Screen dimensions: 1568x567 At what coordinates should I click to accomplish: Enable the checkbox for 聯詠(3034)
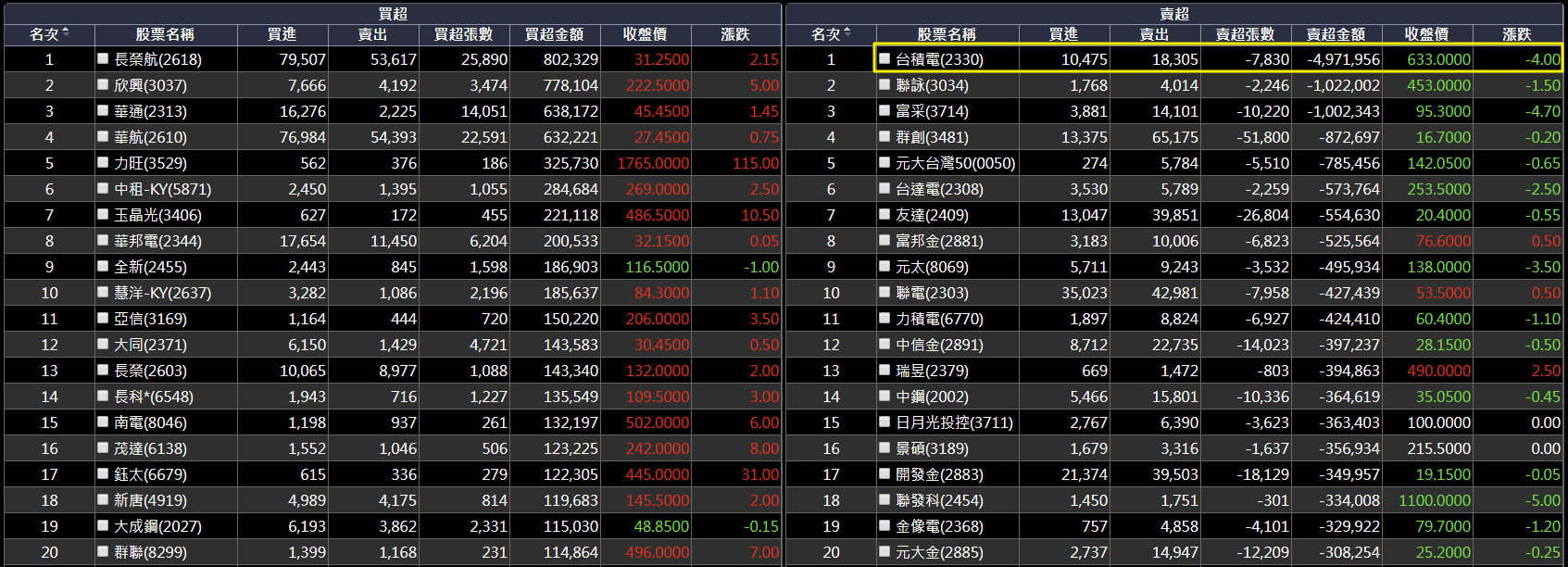884,84
